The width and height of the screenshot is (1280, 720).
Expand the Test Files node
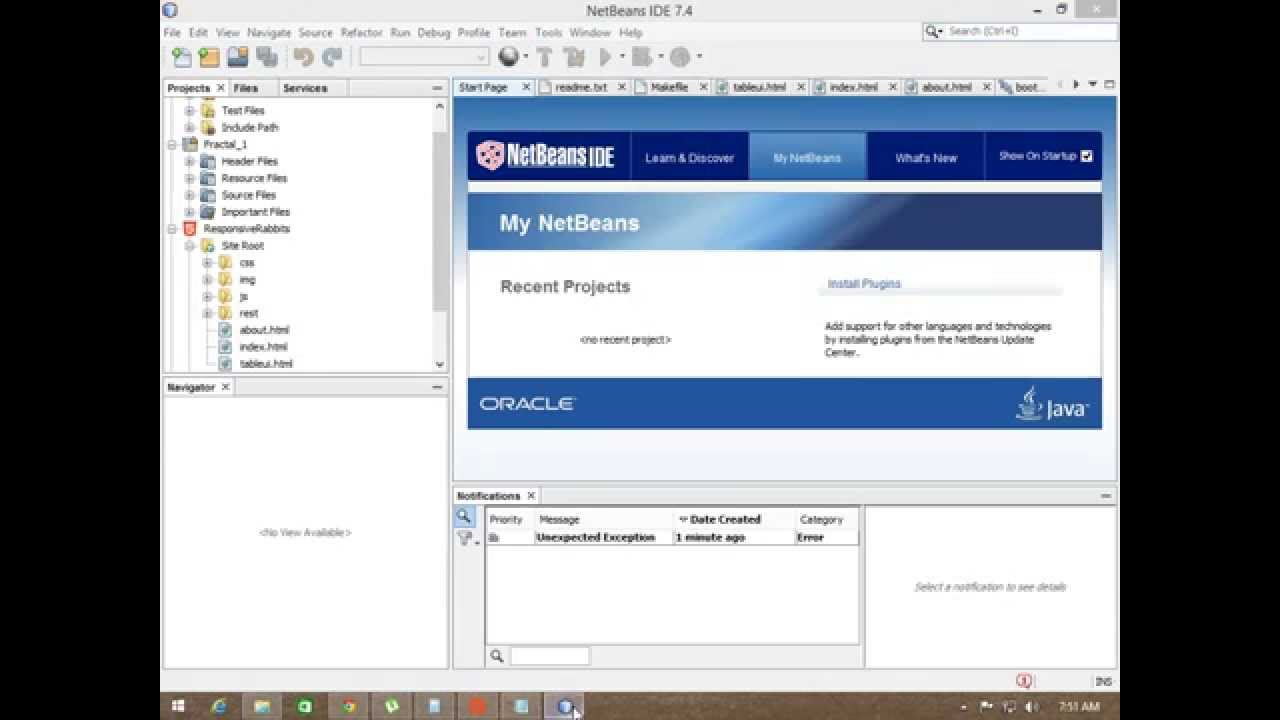tap(189, 111)
